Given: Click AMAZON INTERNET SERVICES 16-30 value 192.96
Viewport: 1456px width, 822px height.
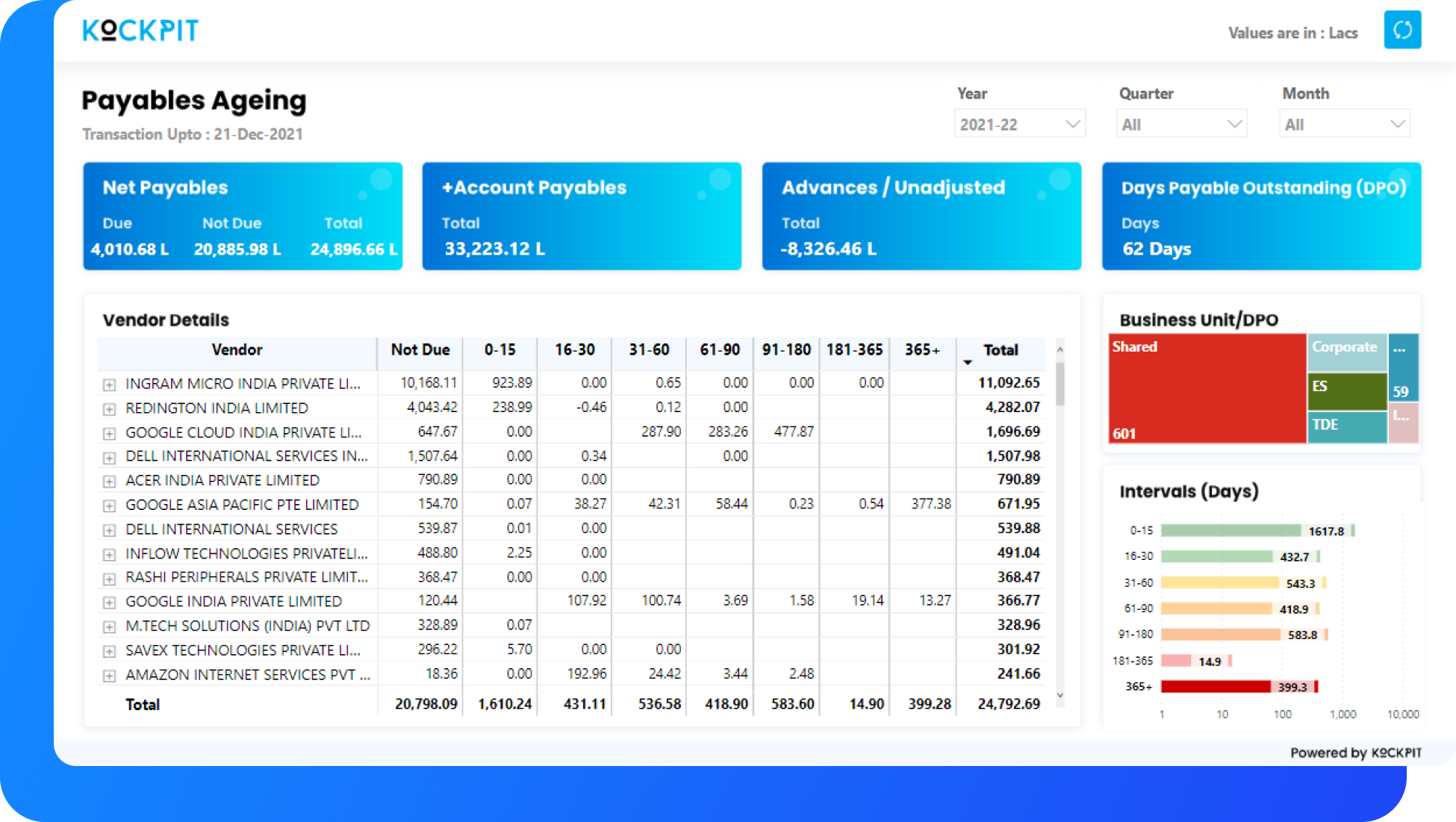Looking at the screenshot, I should [x=587, y=674].
